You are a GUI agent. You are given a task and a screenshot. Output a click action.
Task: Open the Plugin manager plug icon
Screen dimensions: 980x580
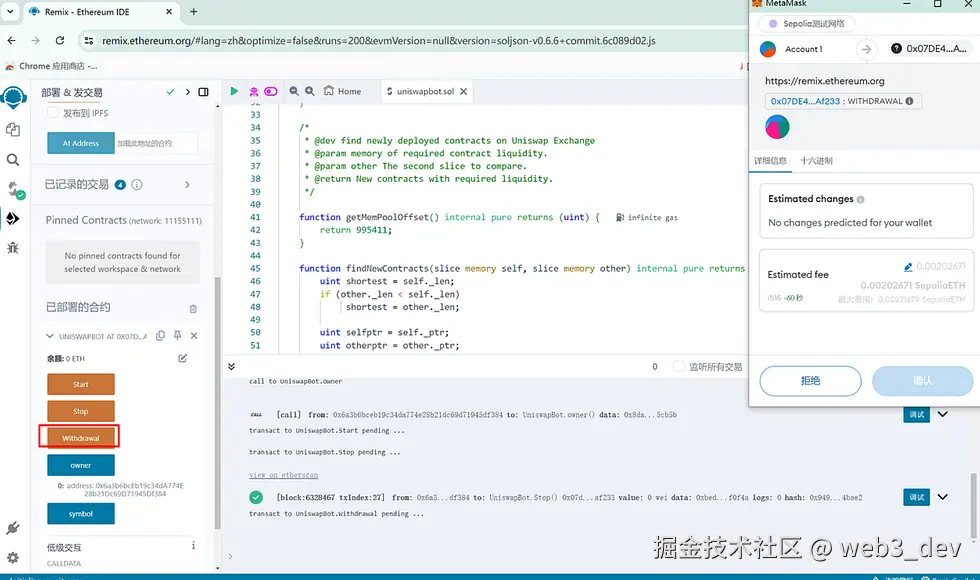pos(12,528)
